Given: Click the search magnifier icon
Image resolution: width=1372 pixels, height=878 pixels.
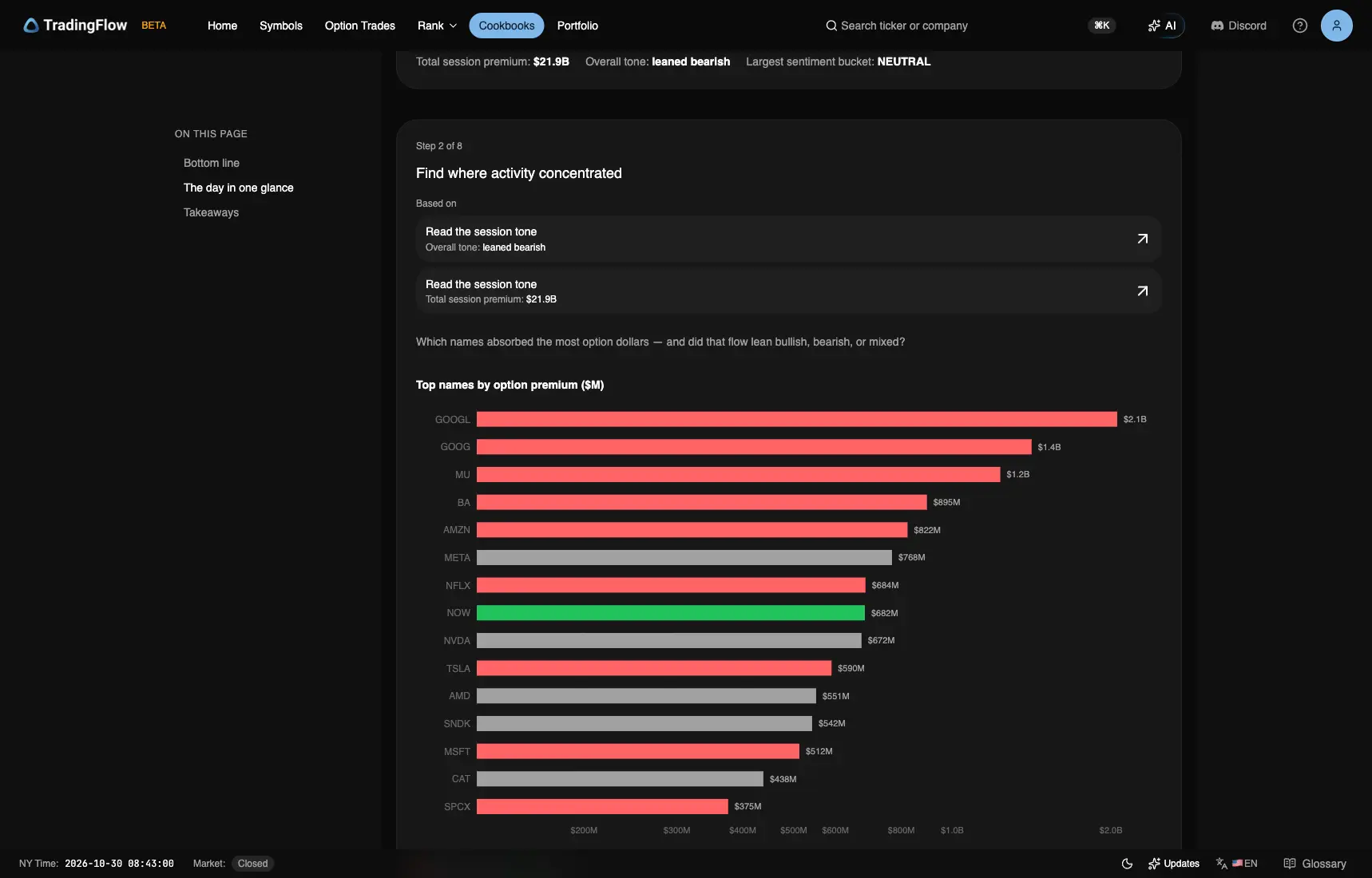Looking at the screenshot, I should [831, 26].
